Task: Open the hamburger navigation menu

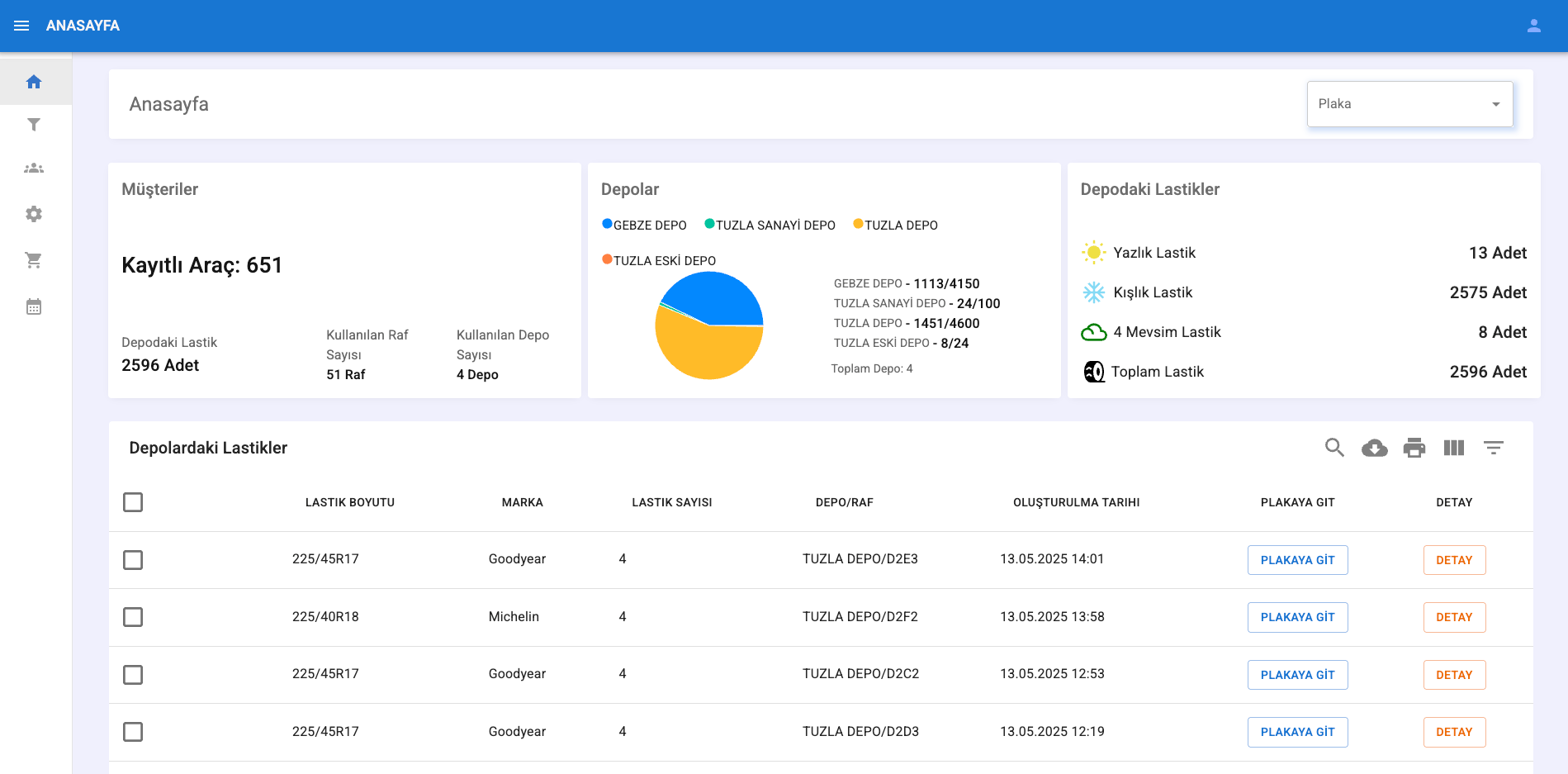Action: [x=21, y=26]
